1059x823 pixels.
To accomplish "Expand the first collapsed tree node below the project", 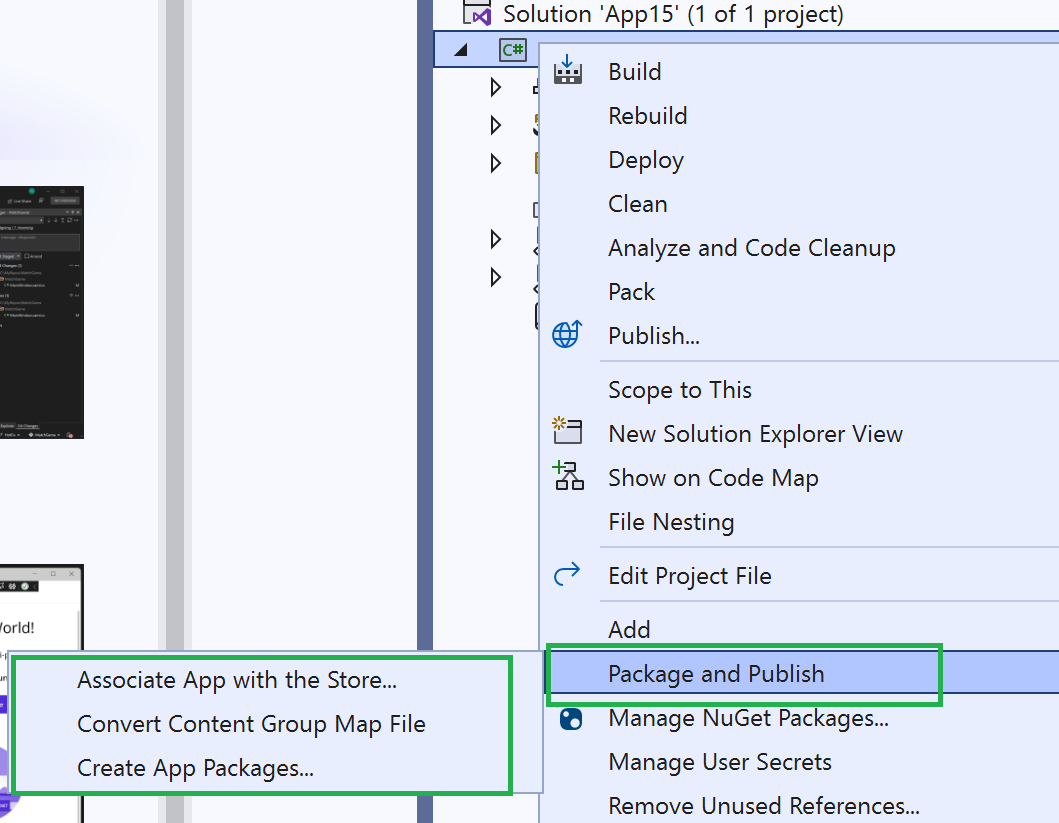I will point(495,87).
